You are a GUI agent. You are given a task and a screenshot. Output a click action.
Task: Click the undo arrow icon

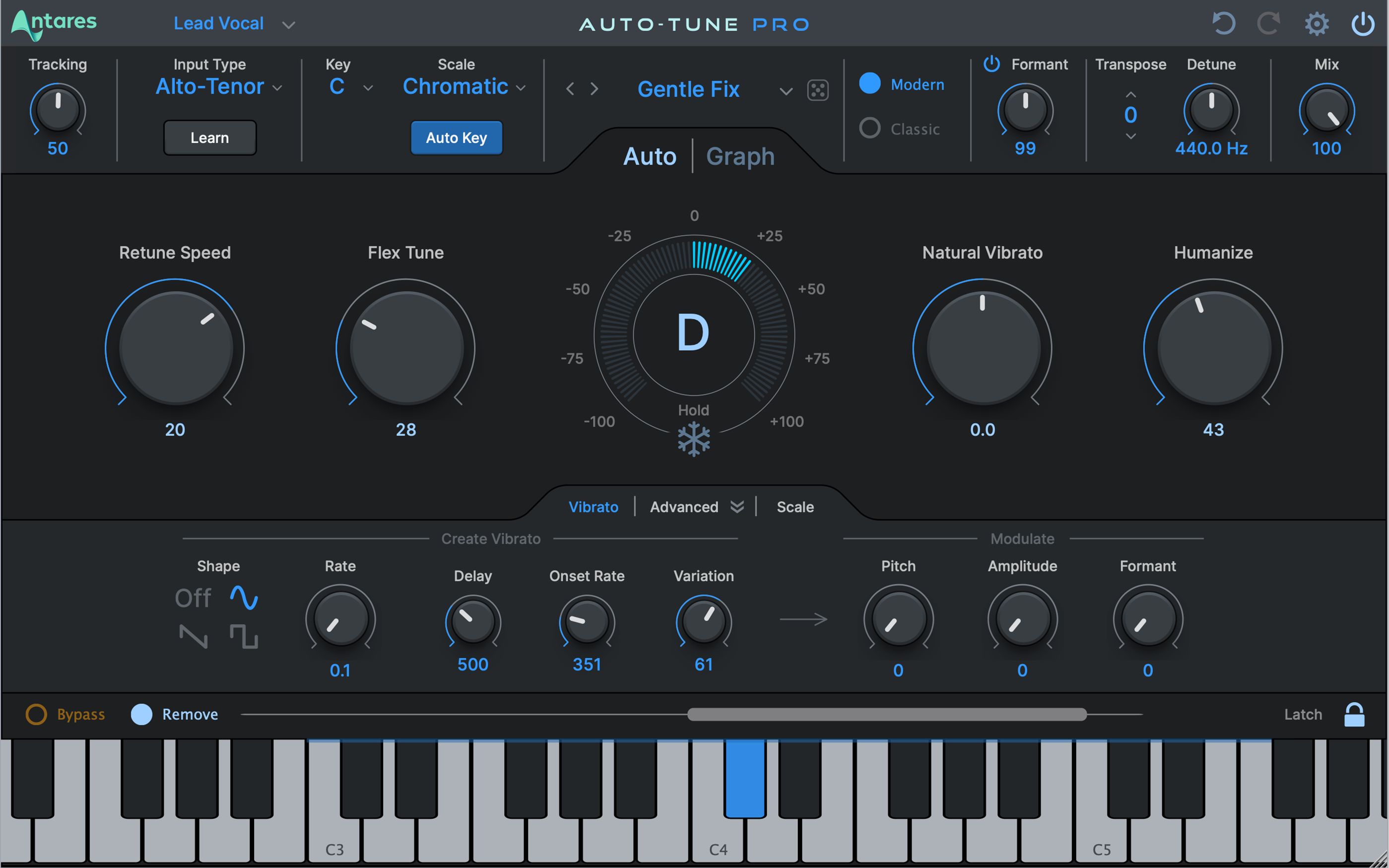coord(1223,24)
